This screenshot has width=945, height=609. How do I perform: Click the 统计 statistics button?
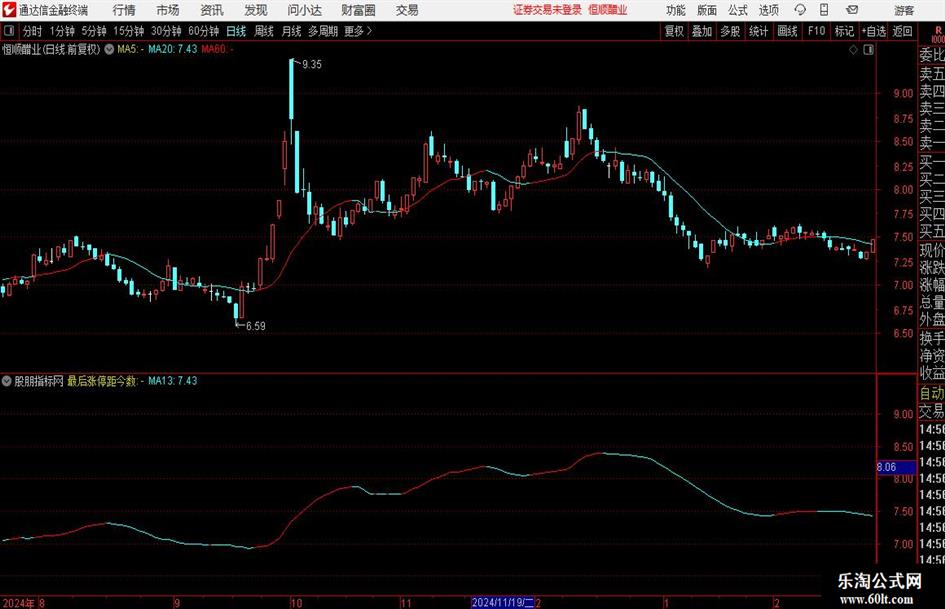pos(758,31)
